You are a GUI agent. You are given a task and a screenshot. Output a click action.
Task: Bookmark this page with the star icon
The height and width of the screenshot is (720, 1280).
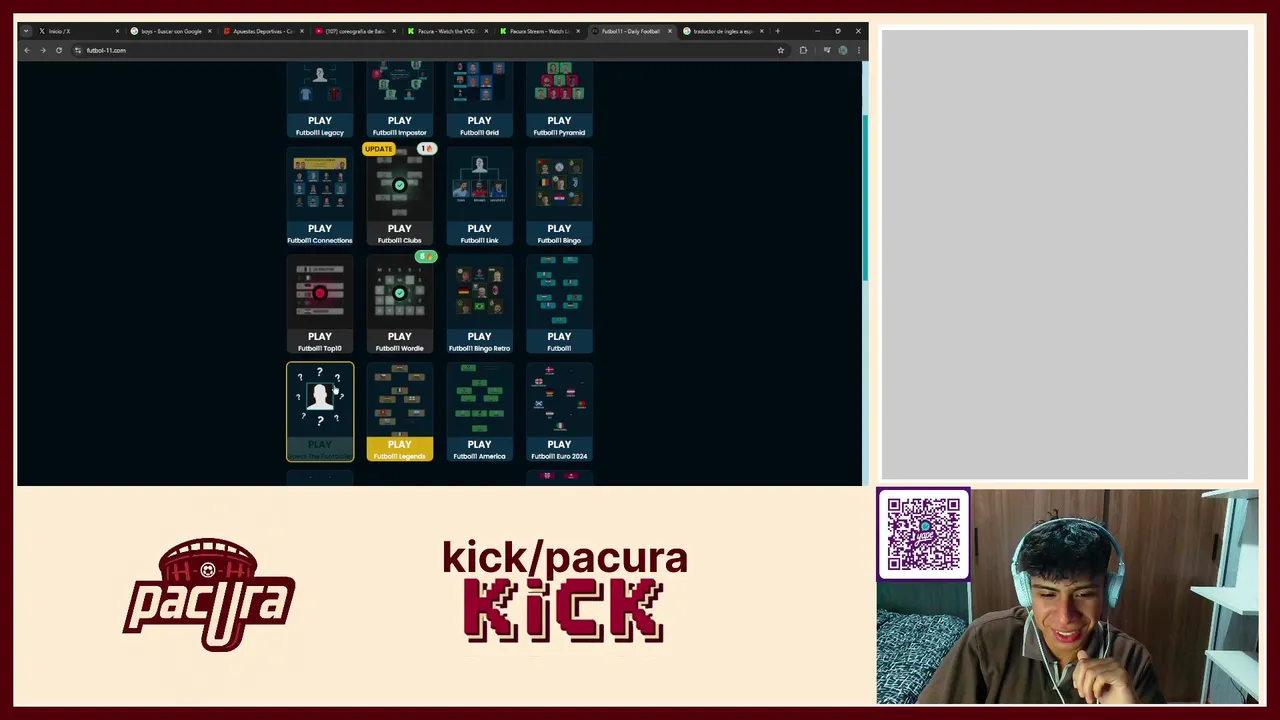781,50
